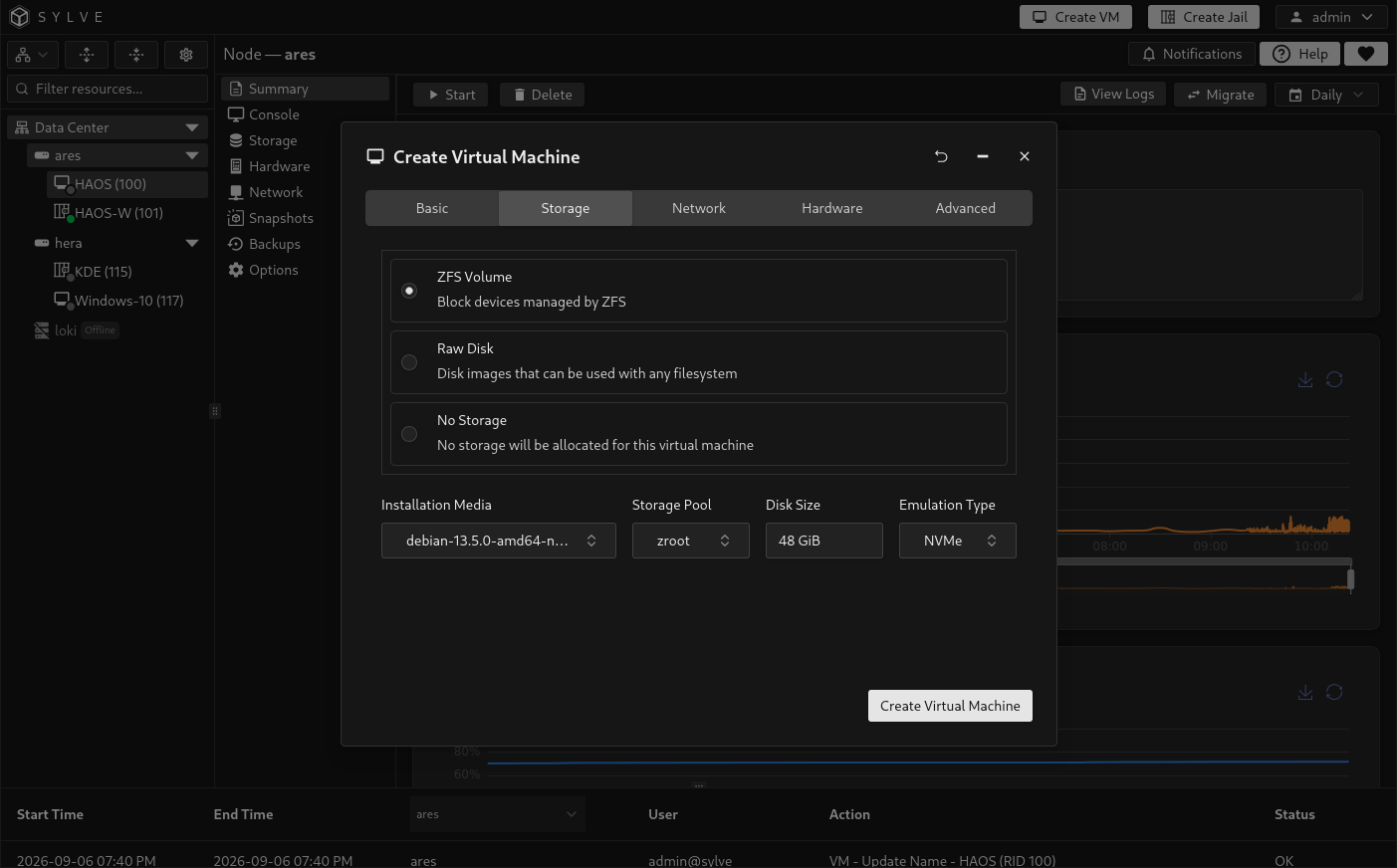Select the HAOS-W (101) jail
Screen dimensions: 1397x868
(x=127, y=213)
